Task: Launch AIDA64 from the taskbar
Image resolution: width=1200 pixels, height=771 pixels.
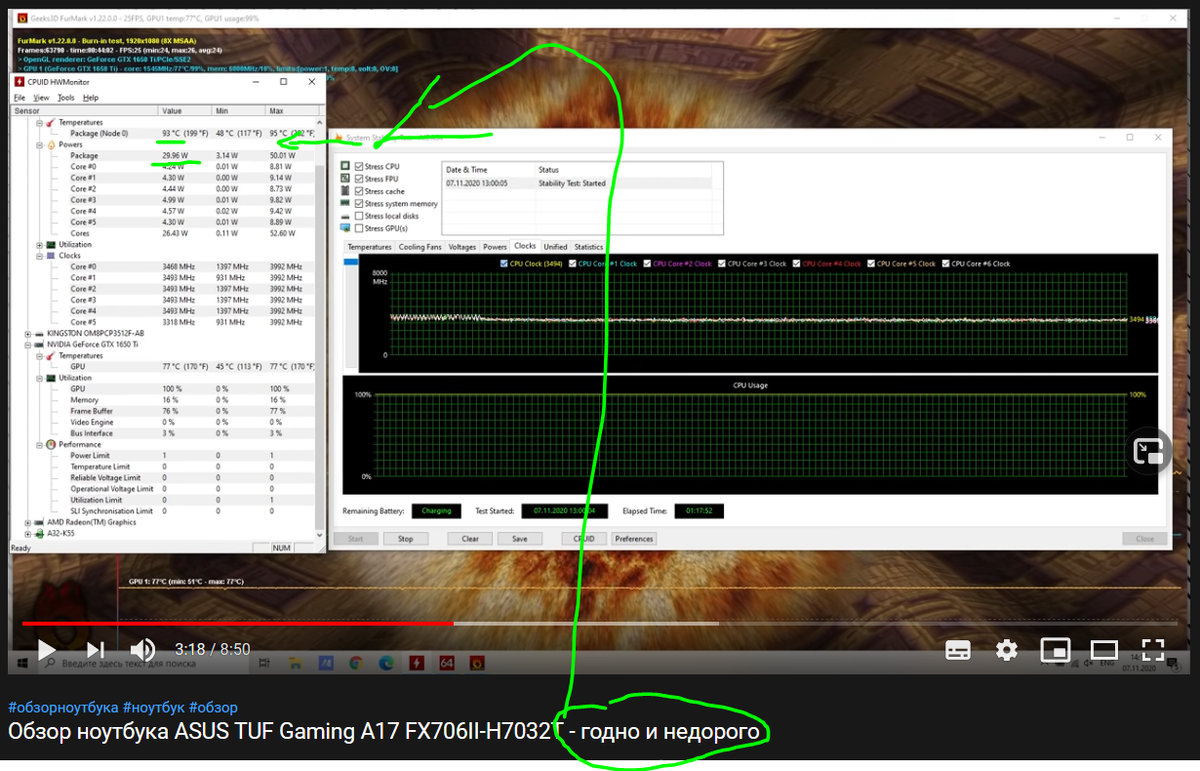Action: point(446,662)
